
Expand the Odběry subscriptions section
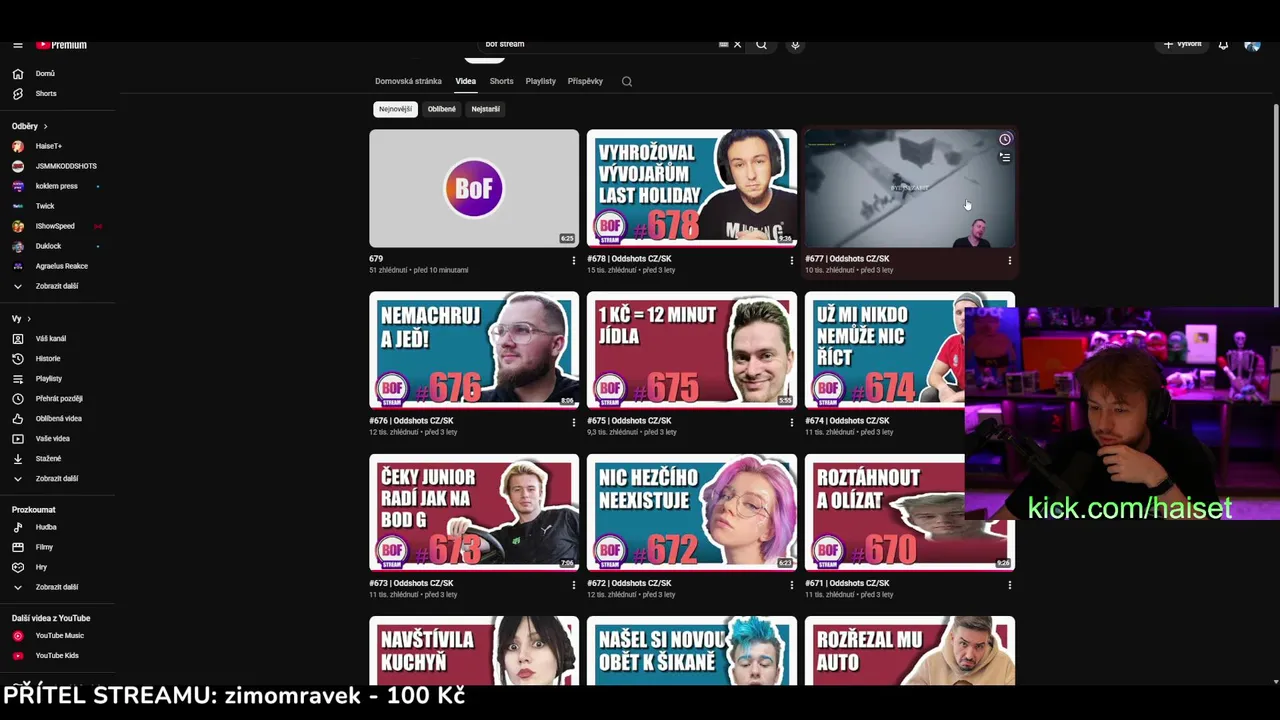click(30, 126)
